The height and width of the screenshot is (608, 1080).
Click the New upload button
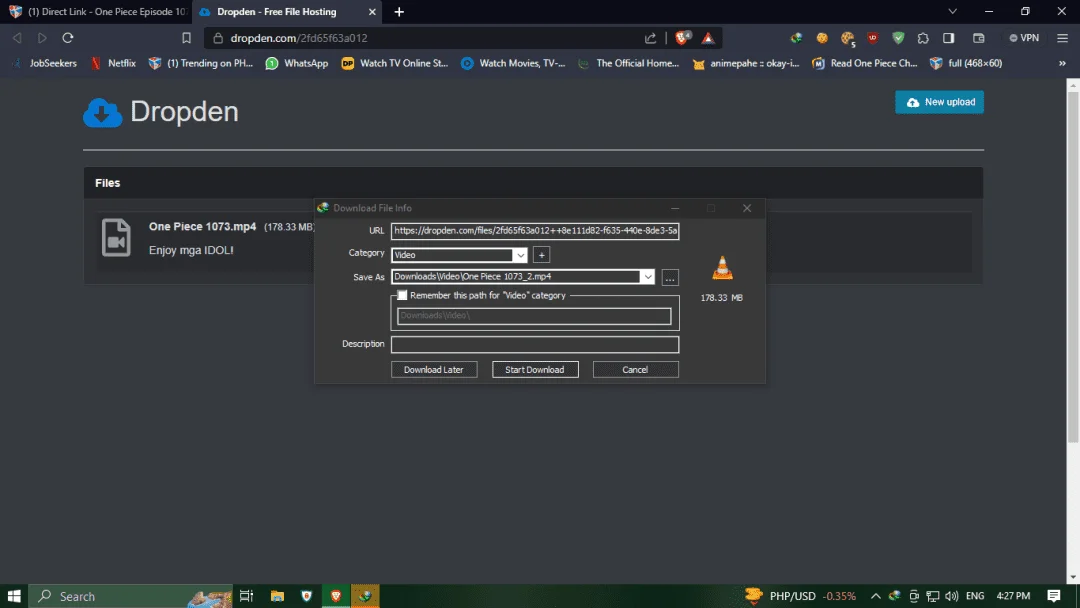pyautogui.click(x=939, y=102)
